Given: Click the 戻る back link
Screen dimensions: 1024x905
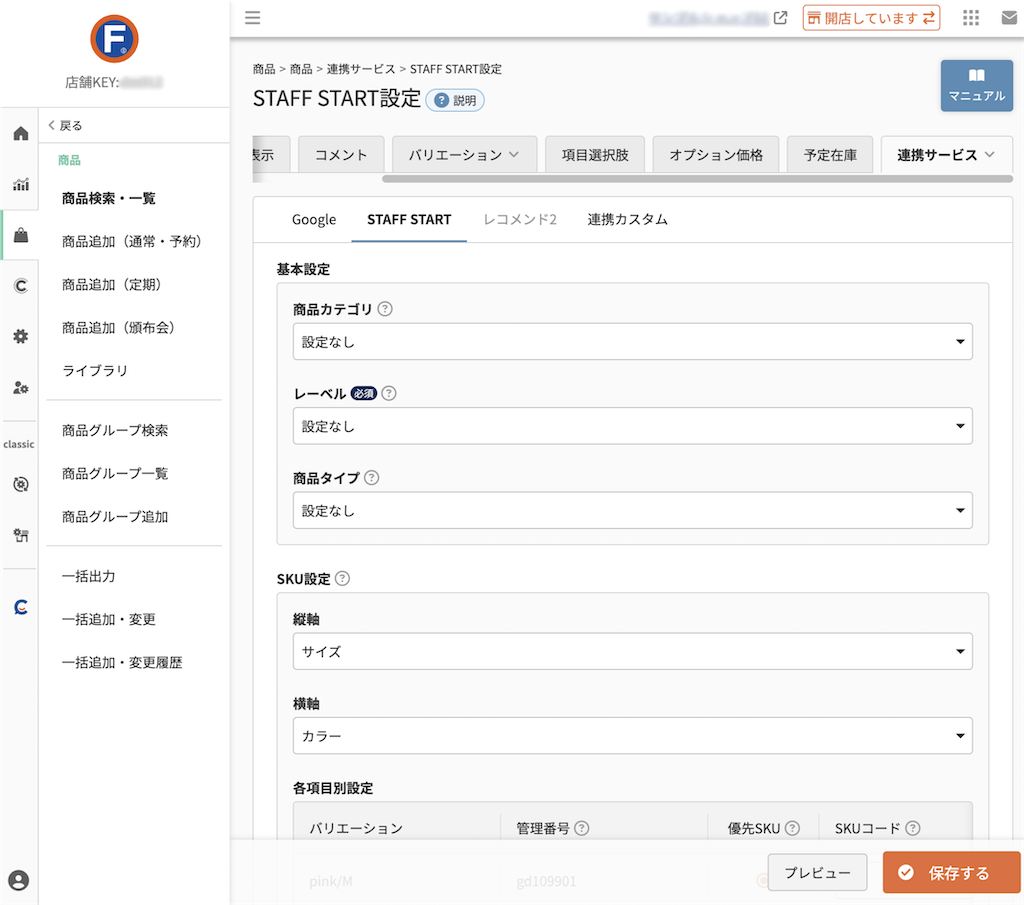Looking at the screenshot, I should (x=65, y=125).
